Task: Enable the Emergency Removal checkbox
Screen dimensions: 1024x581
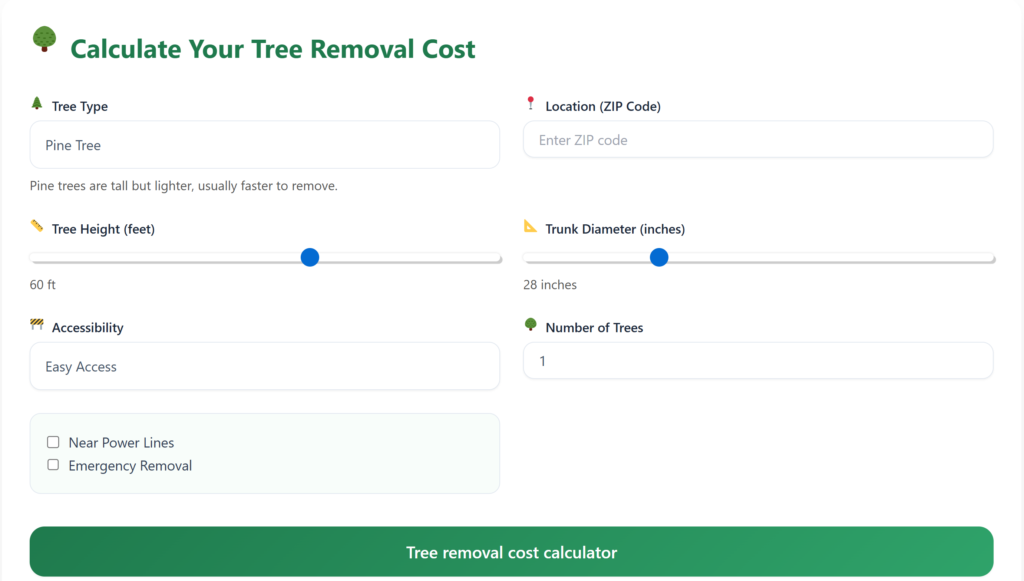Action: coord(53,465)
